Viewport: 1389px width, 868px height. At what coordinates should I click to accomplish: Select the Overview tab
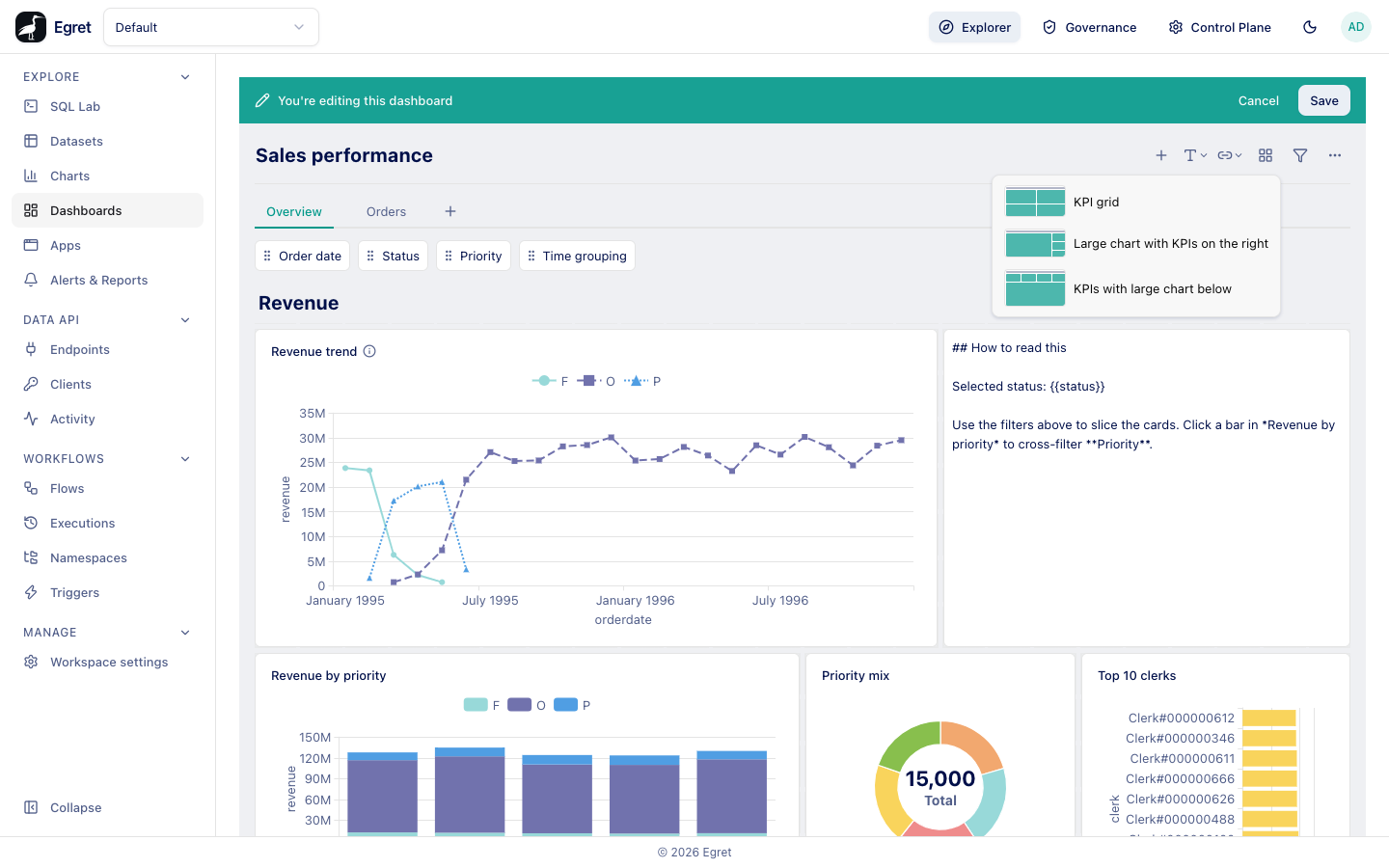click(x=294, y=212)
